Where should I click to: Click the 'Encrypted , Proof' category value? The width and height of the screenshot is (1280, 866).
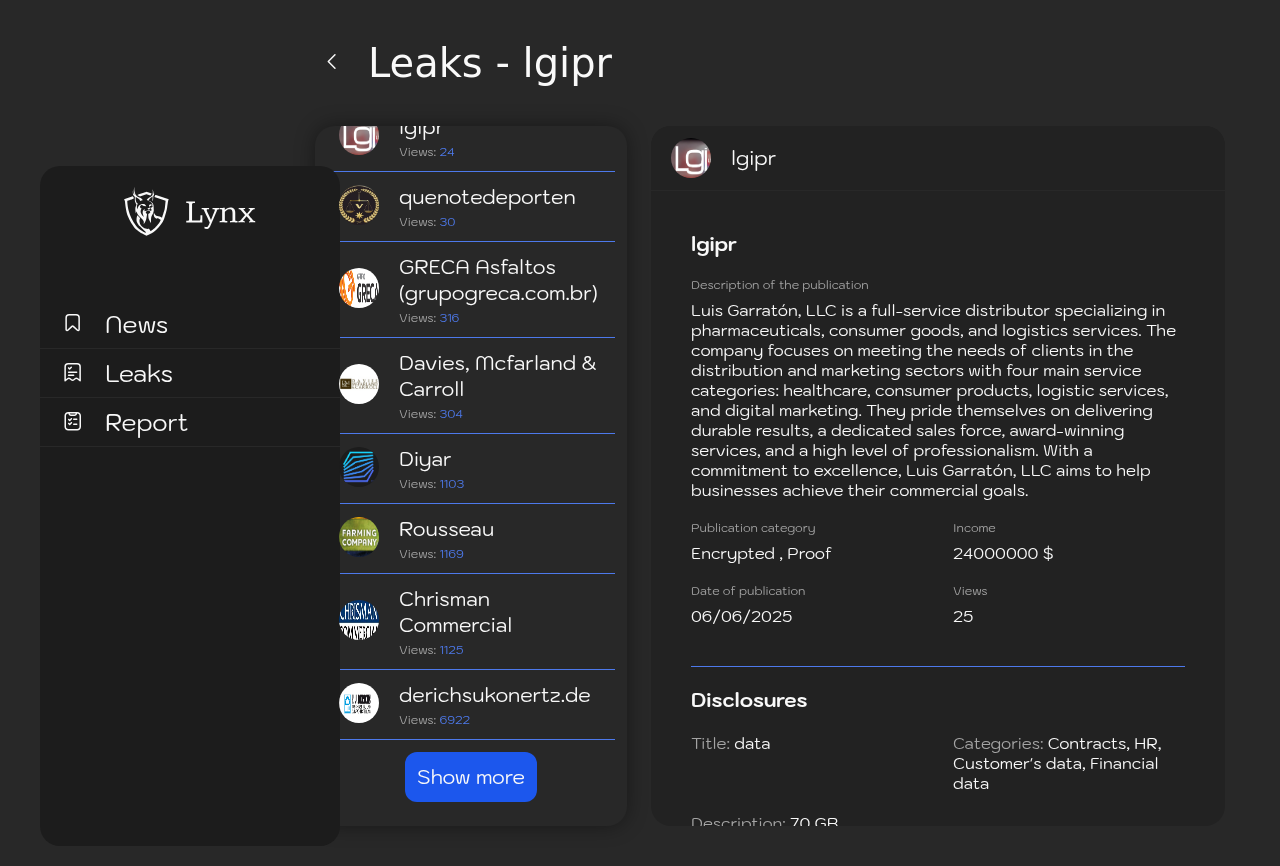pos(761,553)
